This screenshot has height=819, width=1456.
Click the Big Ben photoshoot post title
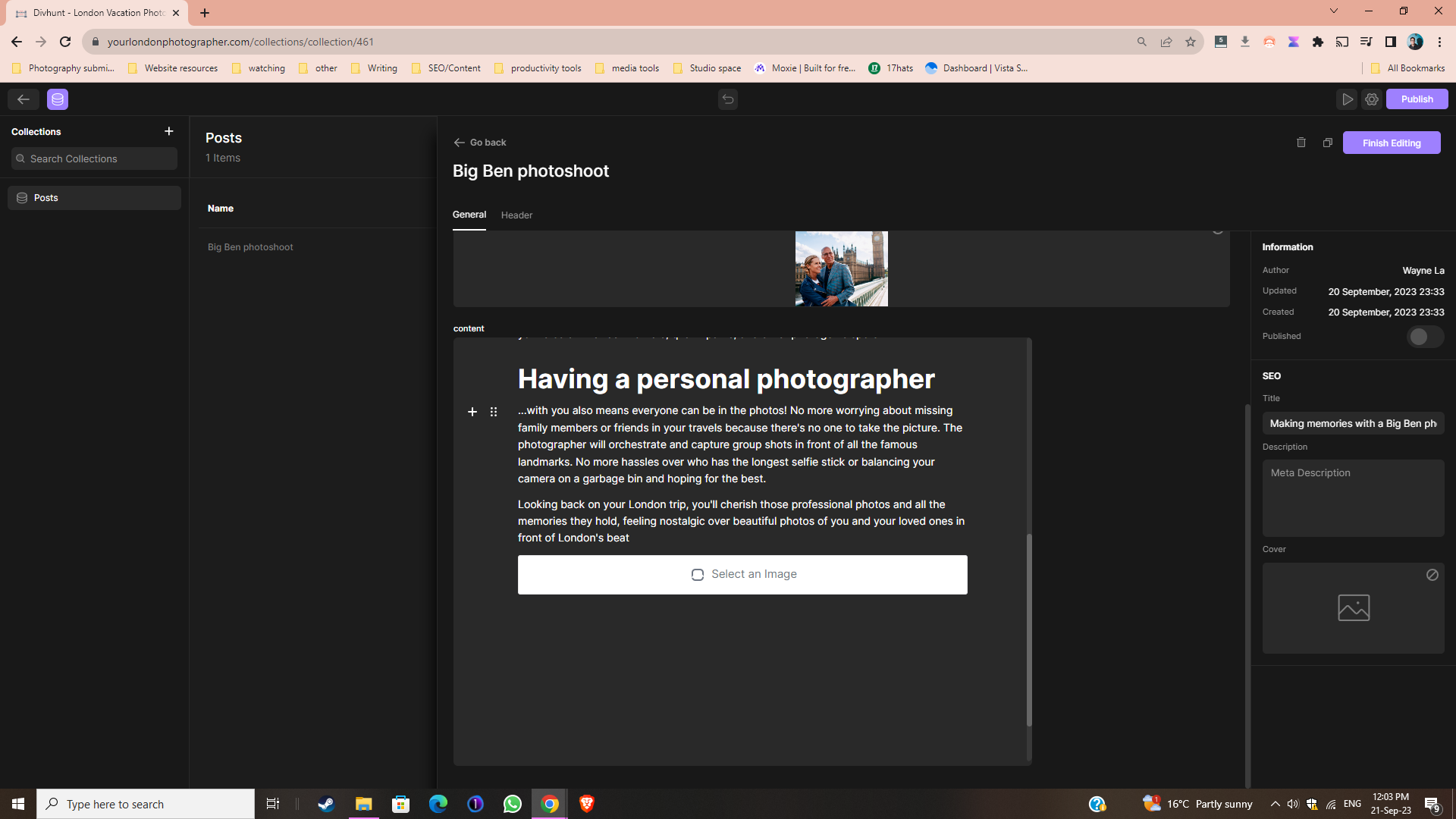click(531, 171)
